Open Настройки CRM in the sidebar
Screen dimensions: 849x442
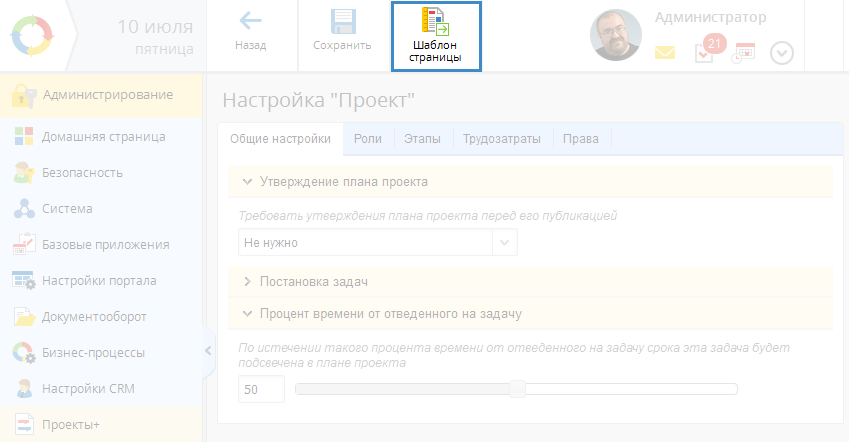coord(87,389)
